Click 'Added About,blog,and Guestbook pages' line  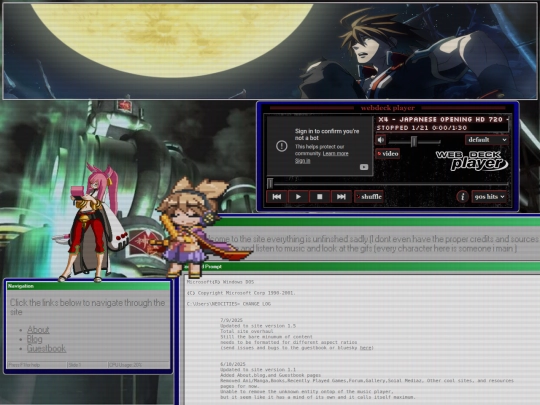point(270,375)
